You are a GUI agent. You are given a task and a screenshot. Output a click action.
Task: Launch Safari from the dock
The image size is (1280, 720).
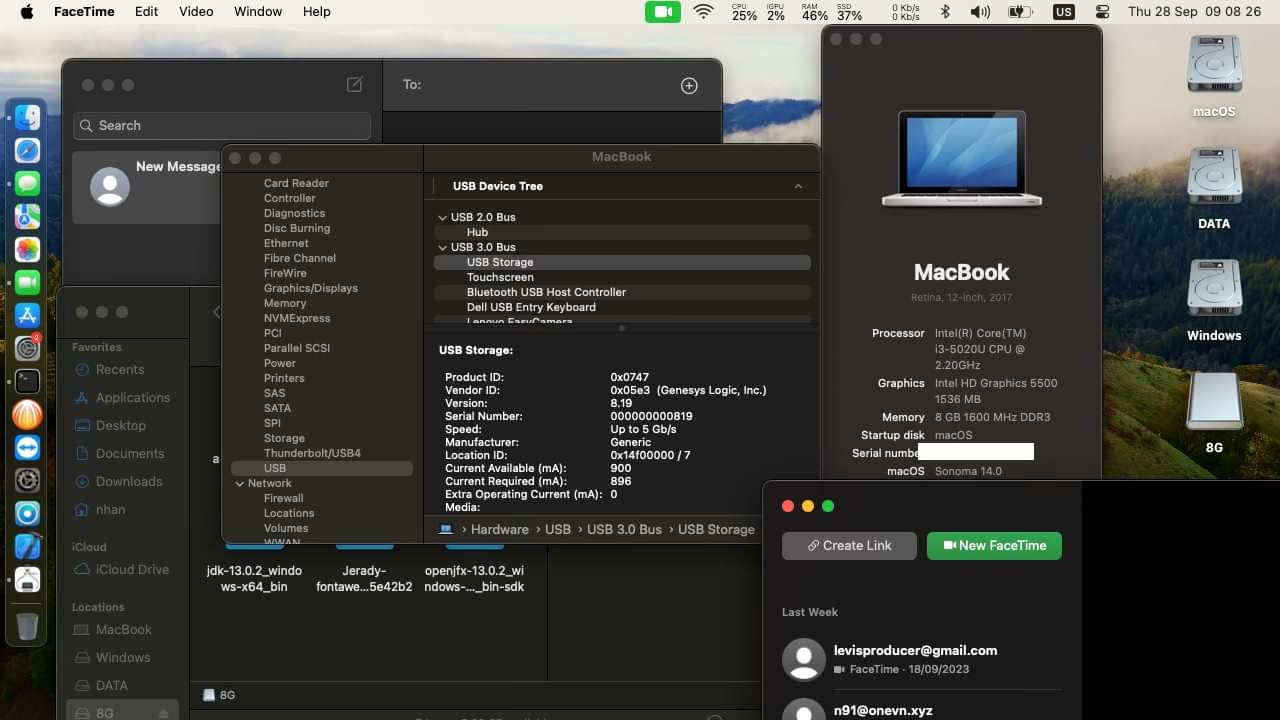click(27, 151)
